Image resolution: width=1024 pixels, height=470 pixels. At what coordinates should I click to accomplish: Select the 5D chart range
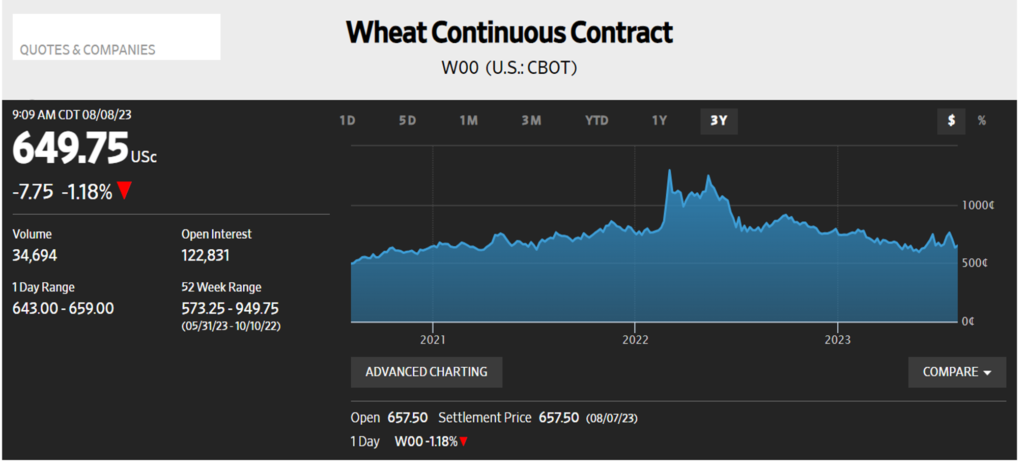coord(407,121)
